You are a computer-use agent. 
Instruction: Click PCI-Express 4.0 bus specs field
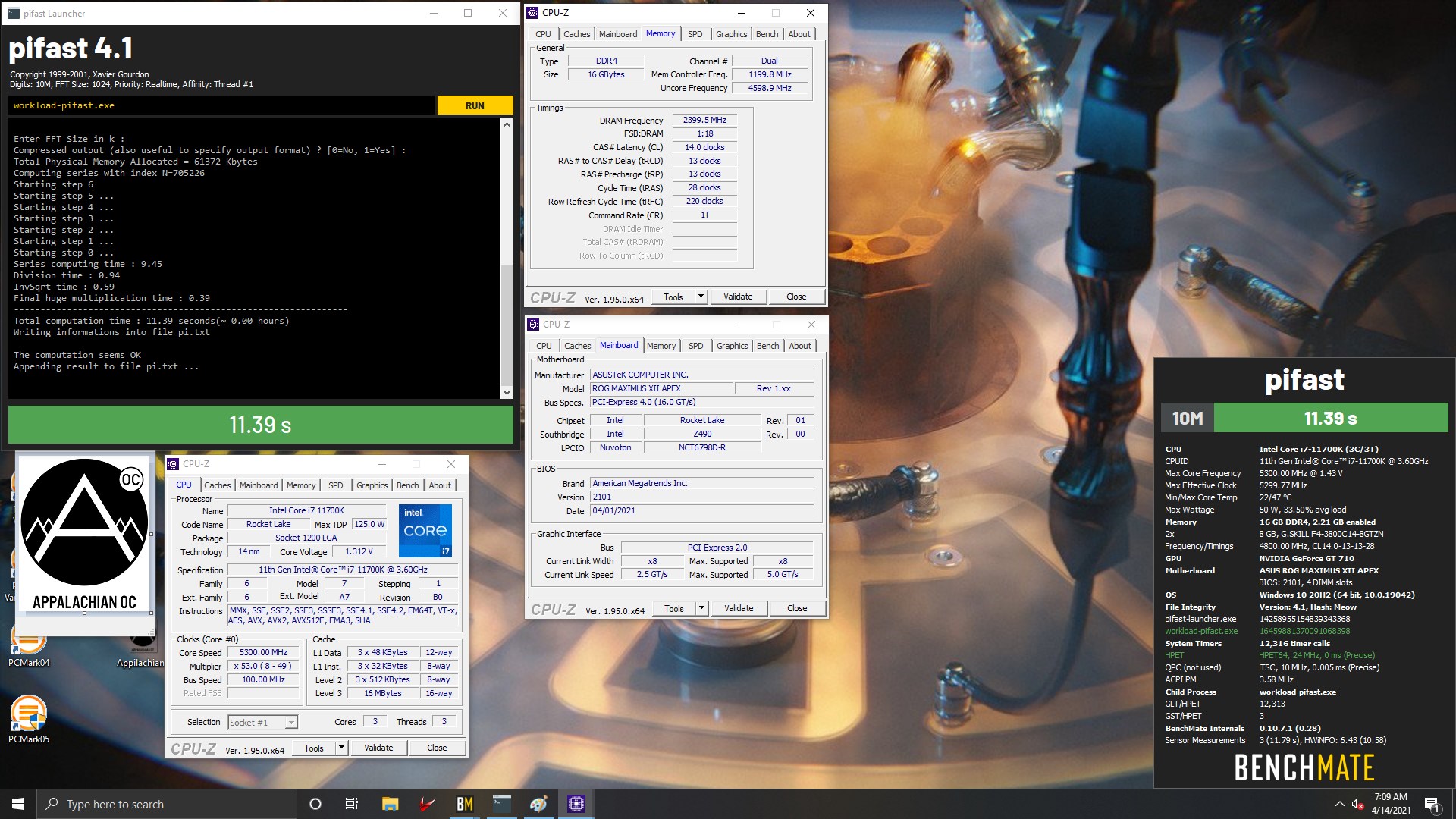pyautogui.click(x=701, y=402)
